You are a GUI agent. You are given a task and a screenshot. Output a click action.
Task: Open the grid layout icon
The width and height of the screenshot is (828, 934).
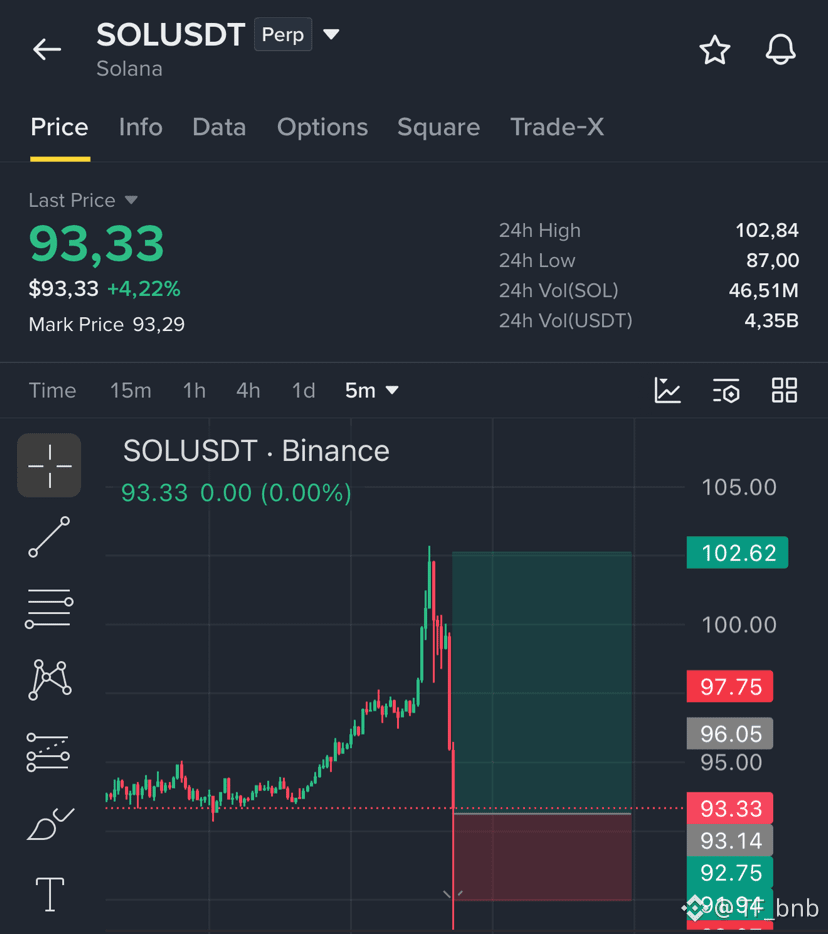click(x=784, y=391)
